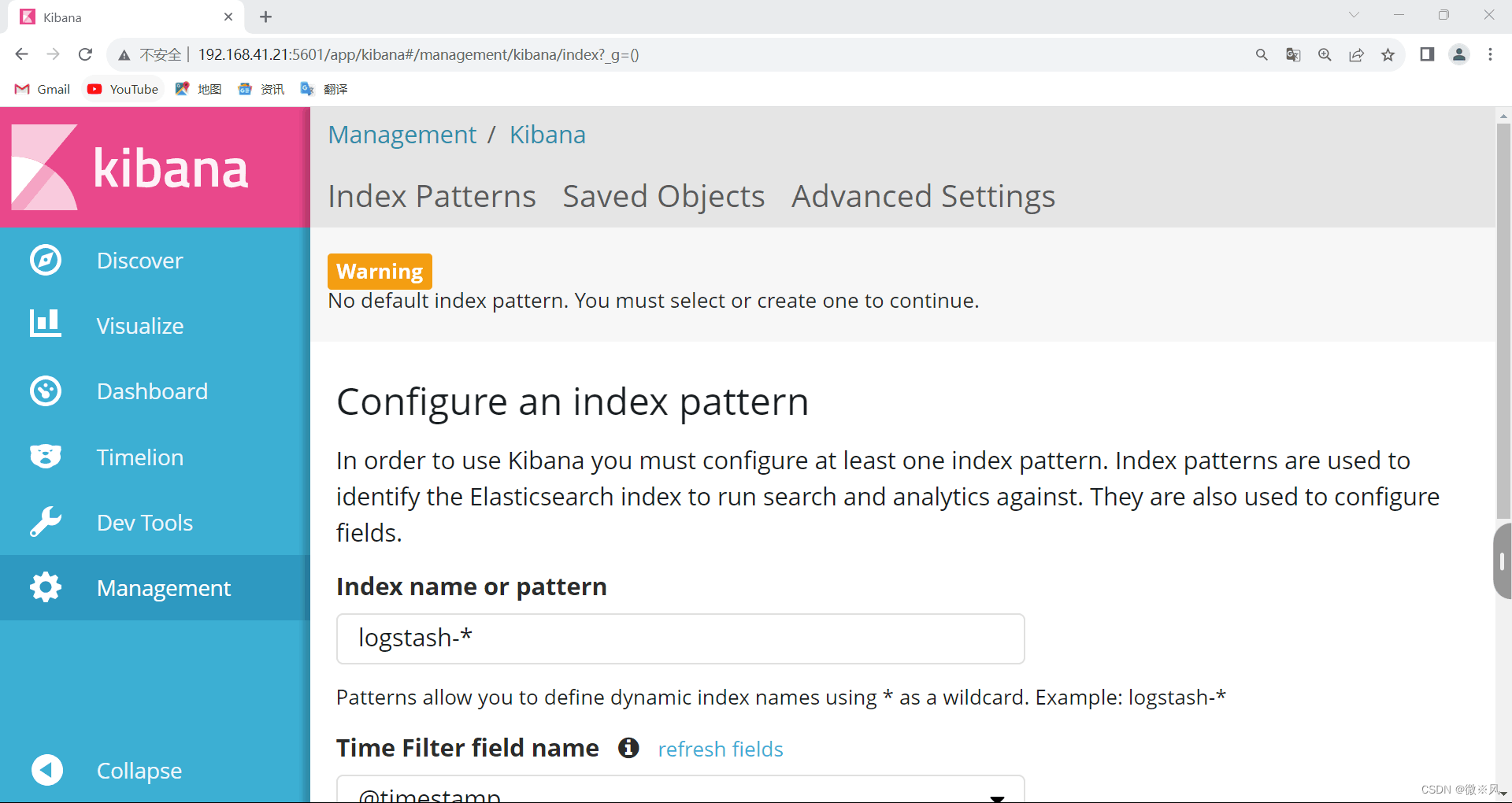The width and height of the screenshot is (1512, 803).
Task: Click the page vertical scrollbar thumb
Action: pyautogui.click(x=1503, y=315)
